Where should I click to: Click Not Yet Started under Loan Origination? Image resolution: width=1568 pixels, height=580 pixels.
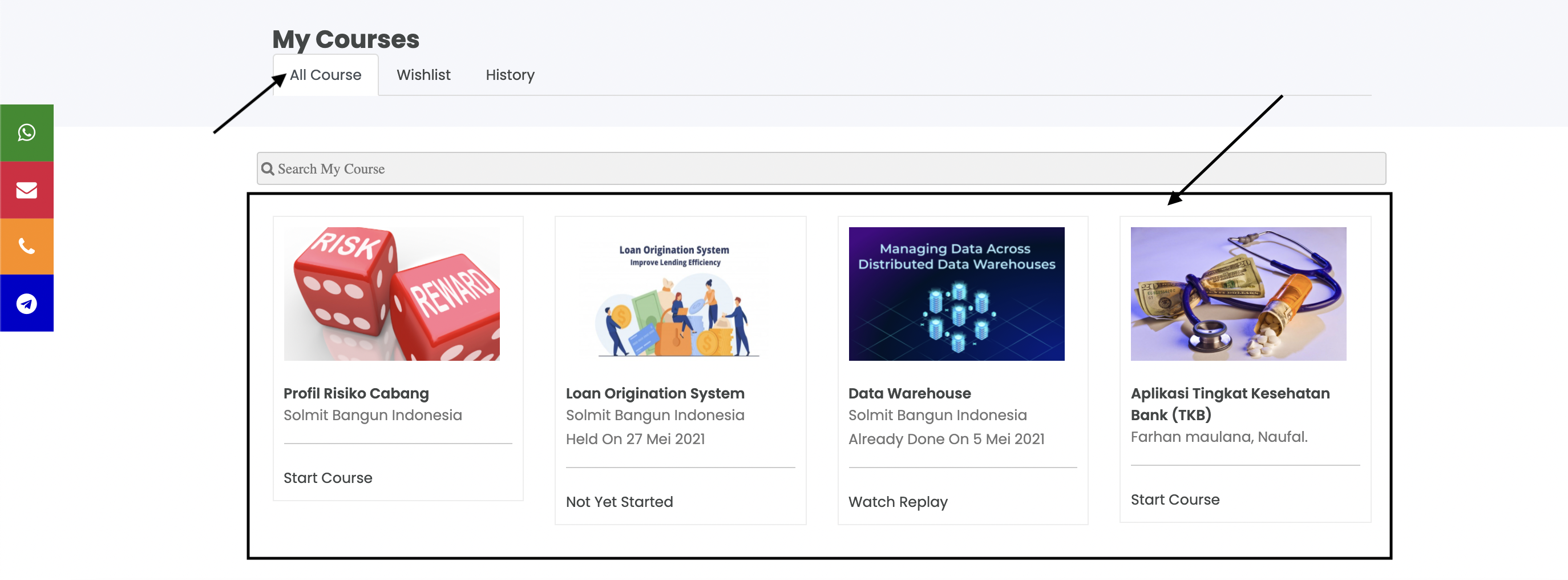coord(620,502)
